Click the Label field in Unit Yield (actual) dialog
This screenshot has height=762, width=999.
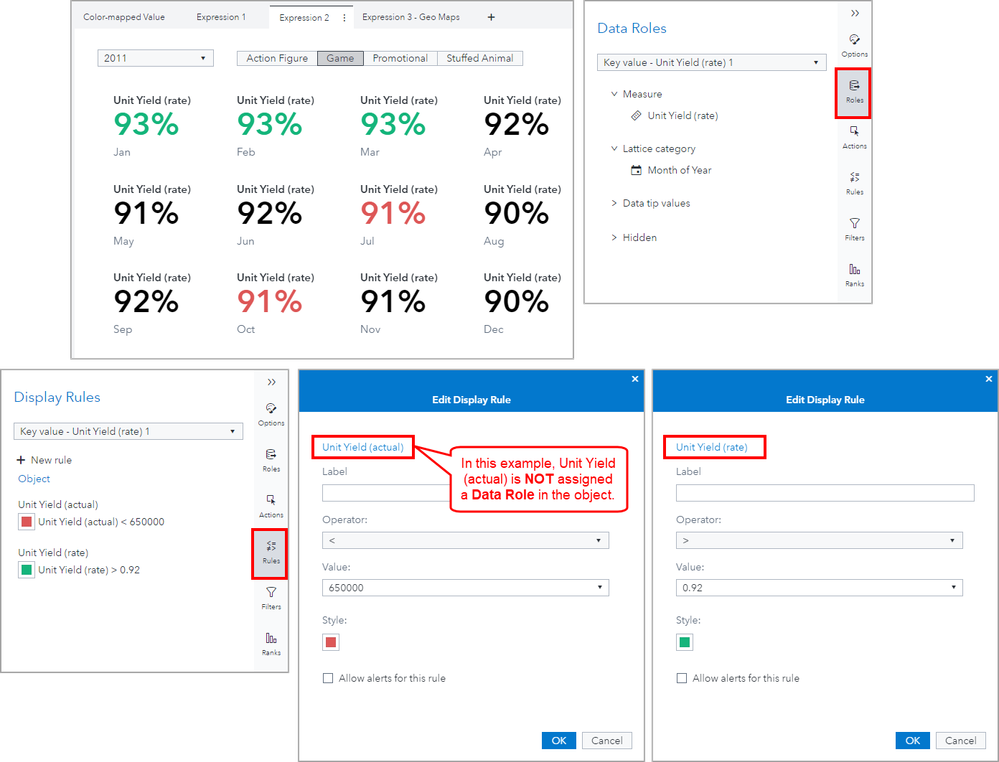click(386, 493)
